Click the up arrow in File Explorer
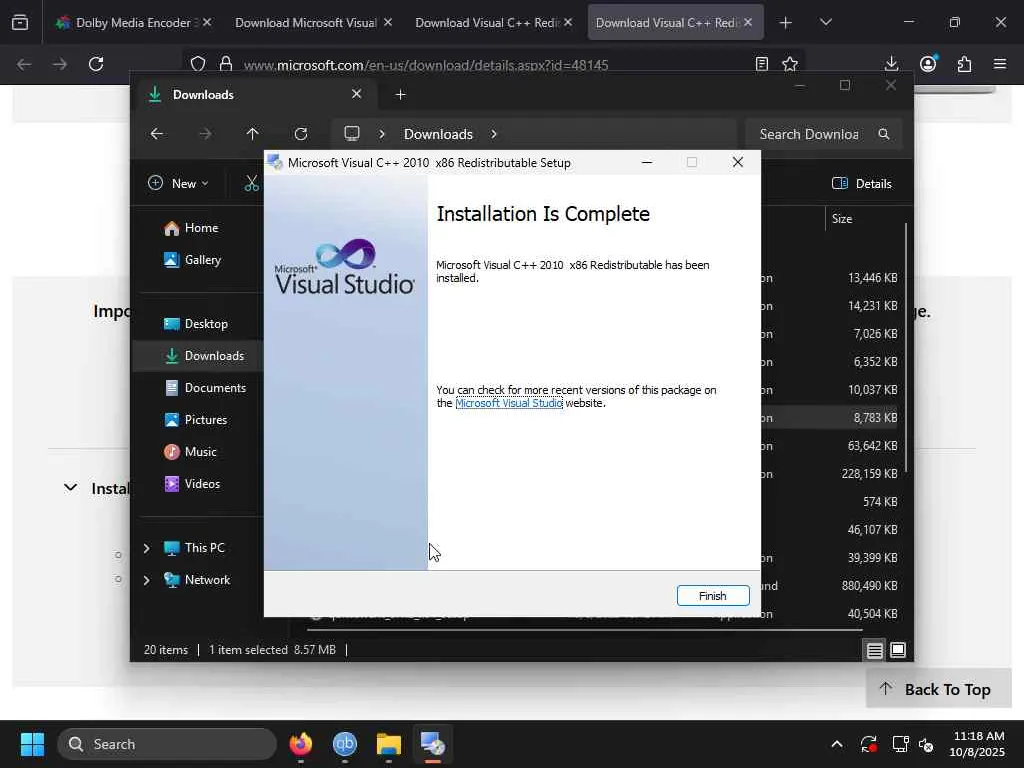The width and height of the screenshot is (1024, 768). pyautogui.click(x=253, y=134)
